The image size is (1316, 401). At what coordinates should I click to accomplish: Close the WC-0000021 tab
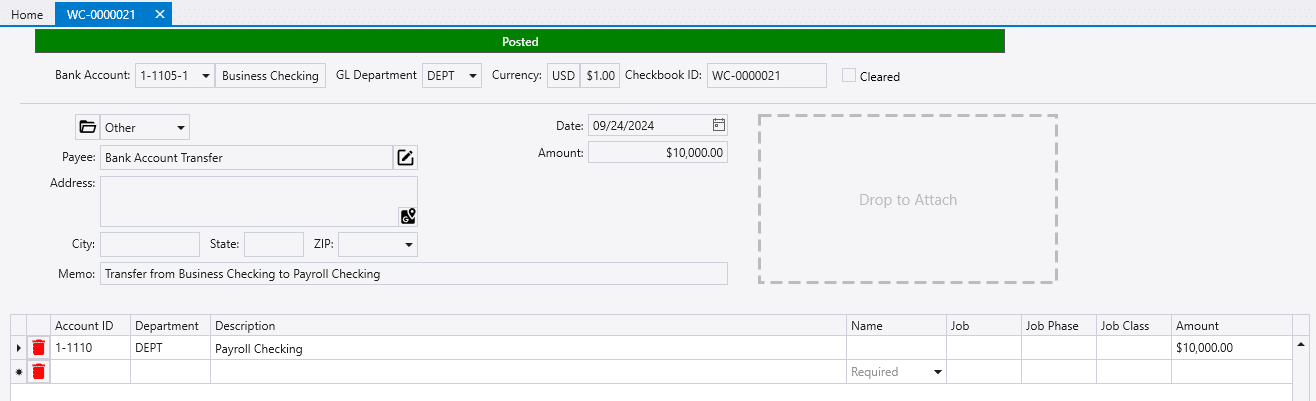pyautogui.click(x=160, y=14)
